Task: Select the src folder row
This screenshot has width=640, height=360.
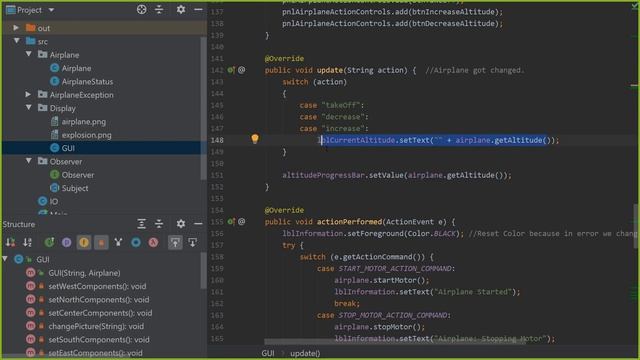Action: [102, 41]
